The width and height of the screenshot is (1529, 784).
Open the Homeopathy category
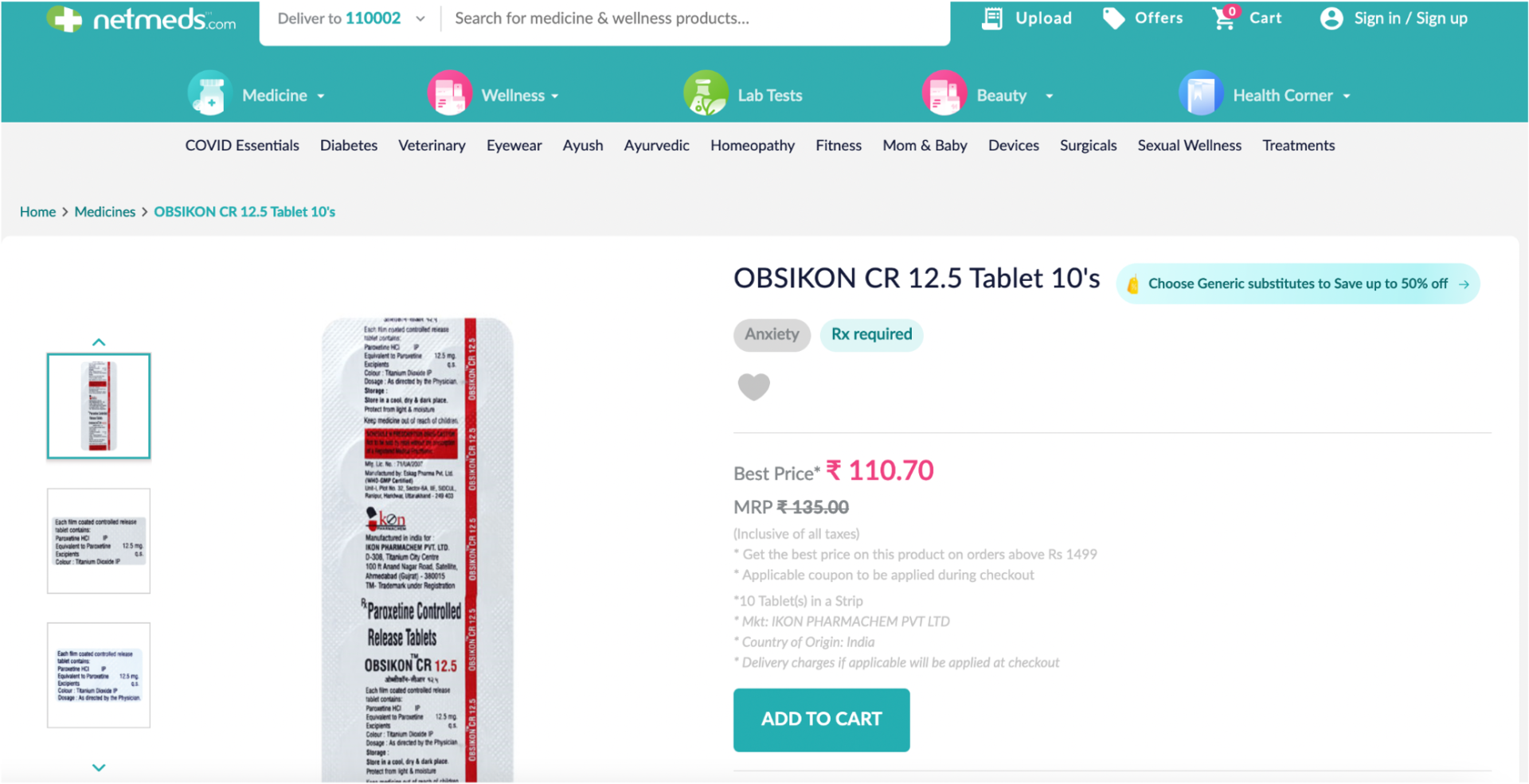[x=753, y=146]
